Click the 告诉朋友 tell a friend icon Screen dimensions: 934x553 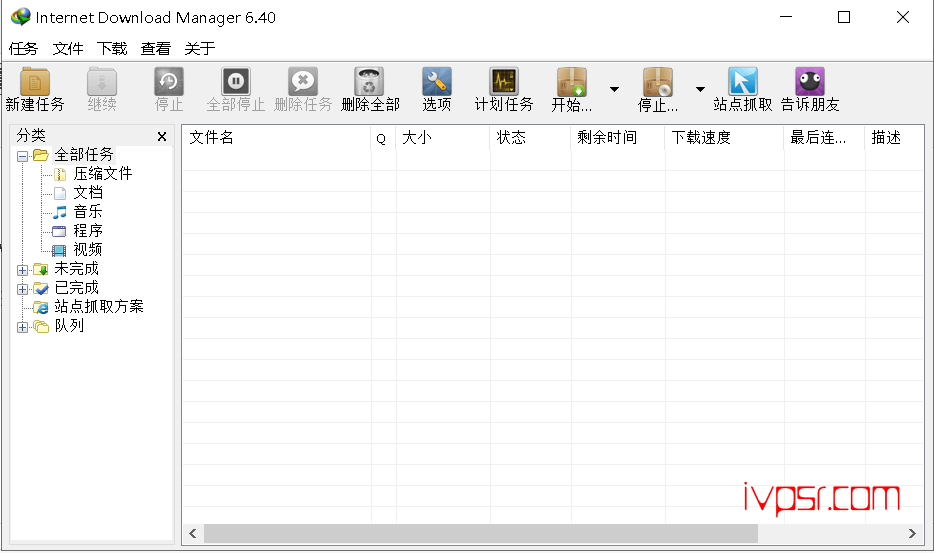pyautogui.click(x=810, y=82)
